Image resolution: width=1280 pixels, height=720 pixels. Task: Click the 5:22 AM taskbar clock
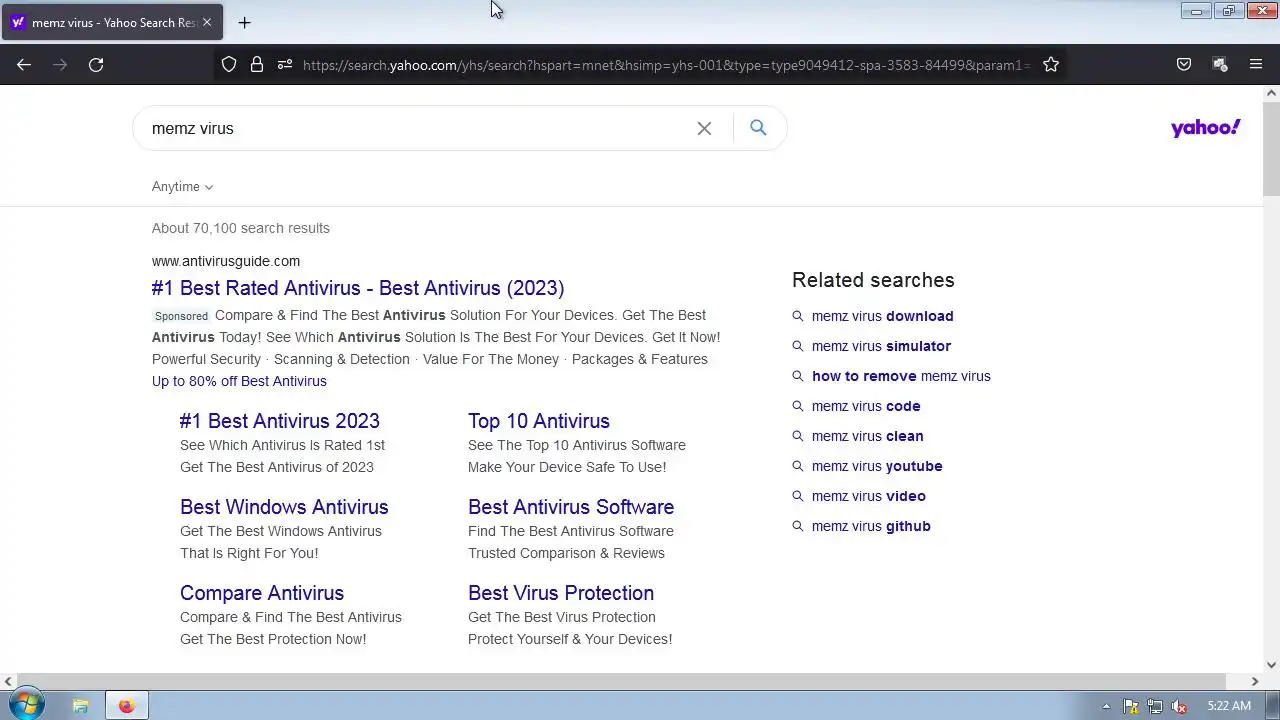(x=1229, y=706)
